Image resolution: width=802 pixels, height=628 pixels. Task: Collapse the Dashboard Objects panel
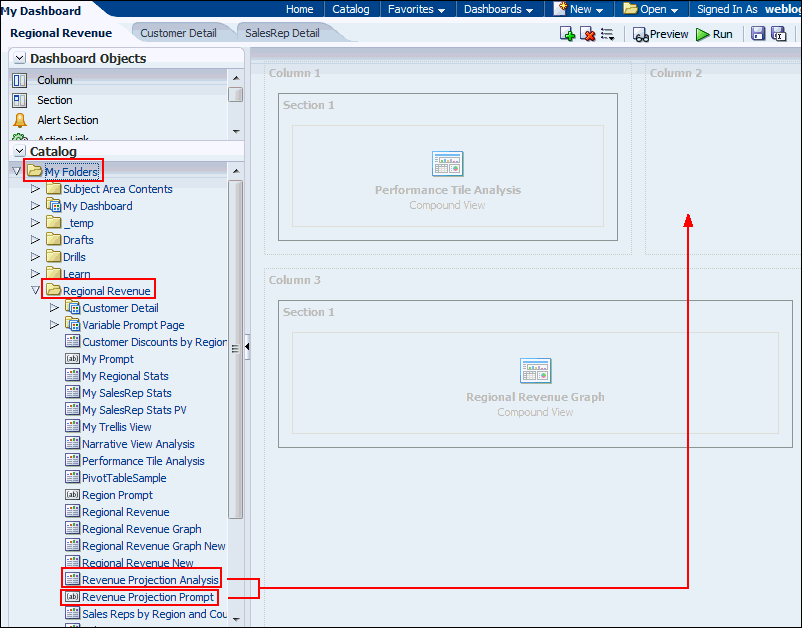coord(19,58)
